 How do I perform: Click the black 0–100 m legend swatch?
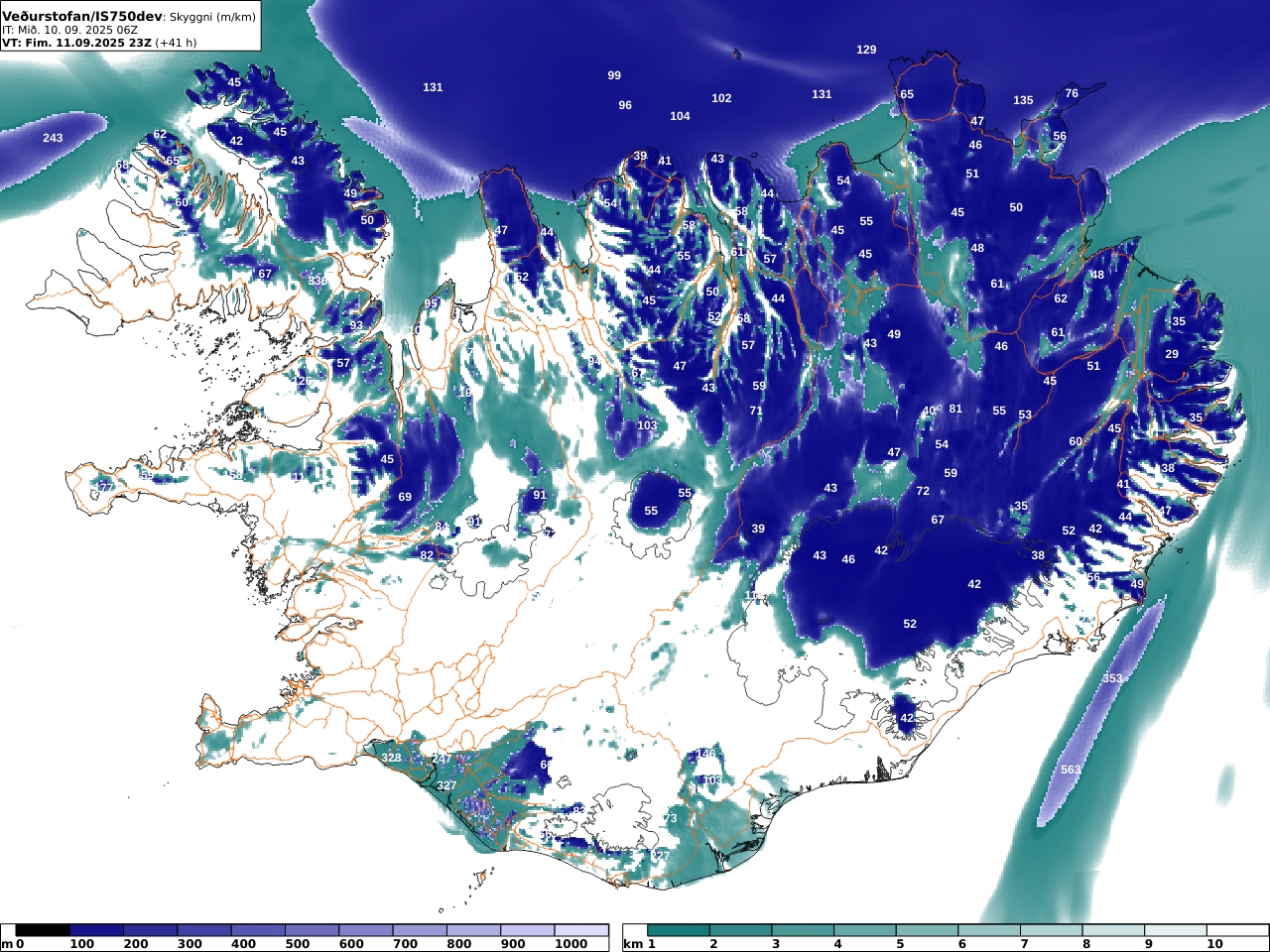[43, 930]
